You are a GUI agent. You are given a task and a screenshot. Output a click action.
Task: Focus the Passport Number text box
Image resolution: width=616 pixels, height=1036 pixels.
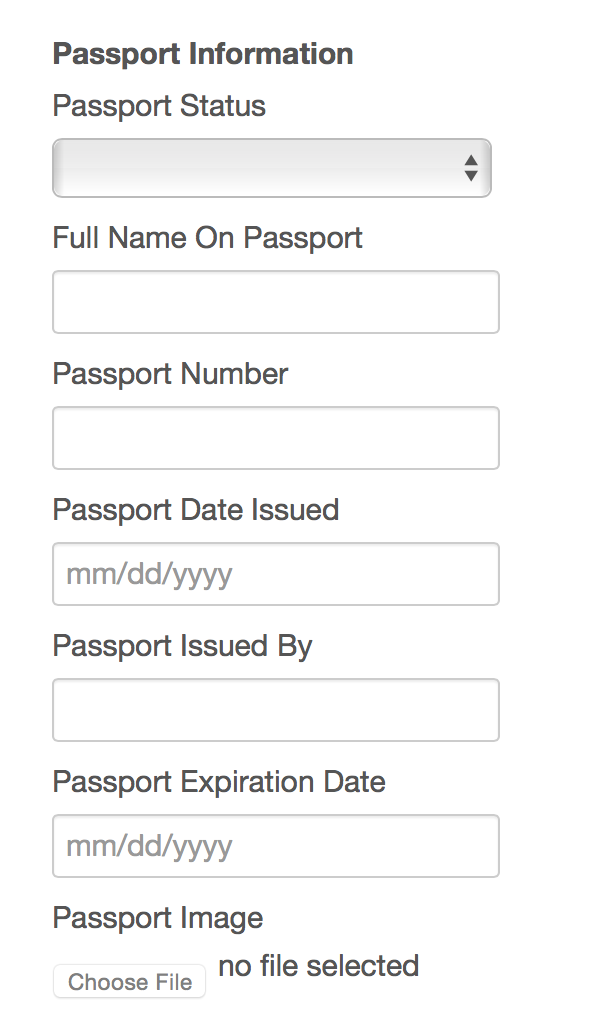tap(275, 438)
